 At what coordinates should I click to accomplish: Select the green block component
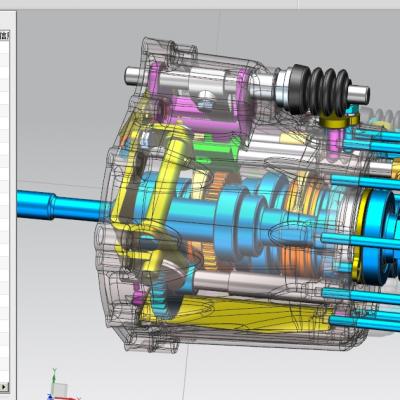click(x=213, y=149)
